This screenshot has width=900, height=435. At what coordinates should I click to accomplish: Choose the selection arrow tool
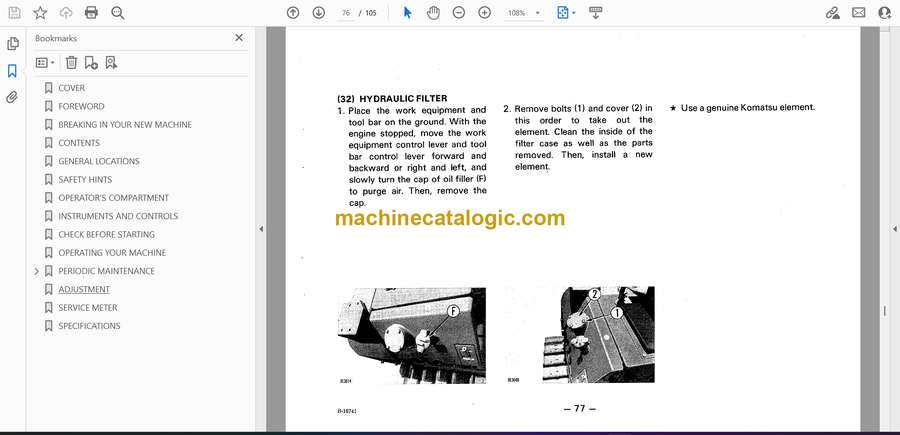[408, 13]
